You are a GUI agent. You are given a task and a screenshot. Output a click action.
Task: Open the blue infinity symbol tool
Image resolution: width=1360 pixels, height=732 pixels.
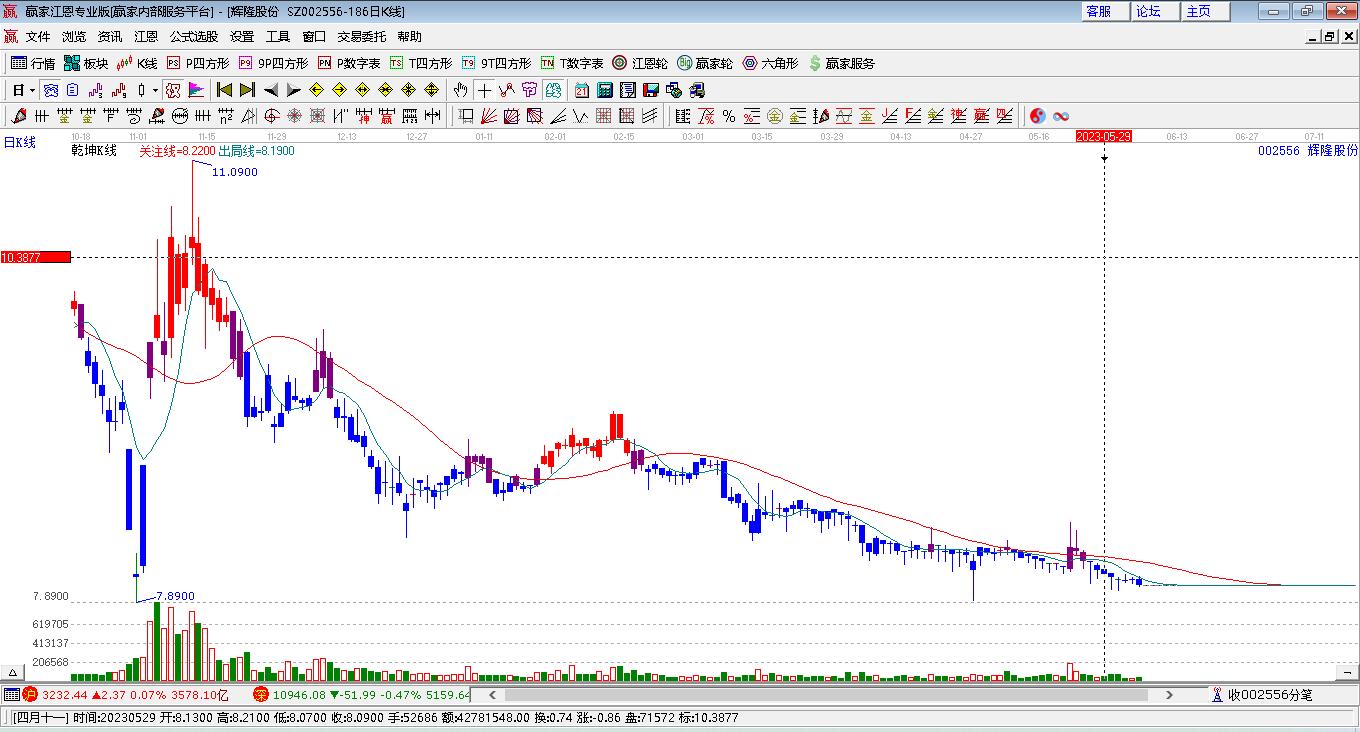coord(1061,116)
